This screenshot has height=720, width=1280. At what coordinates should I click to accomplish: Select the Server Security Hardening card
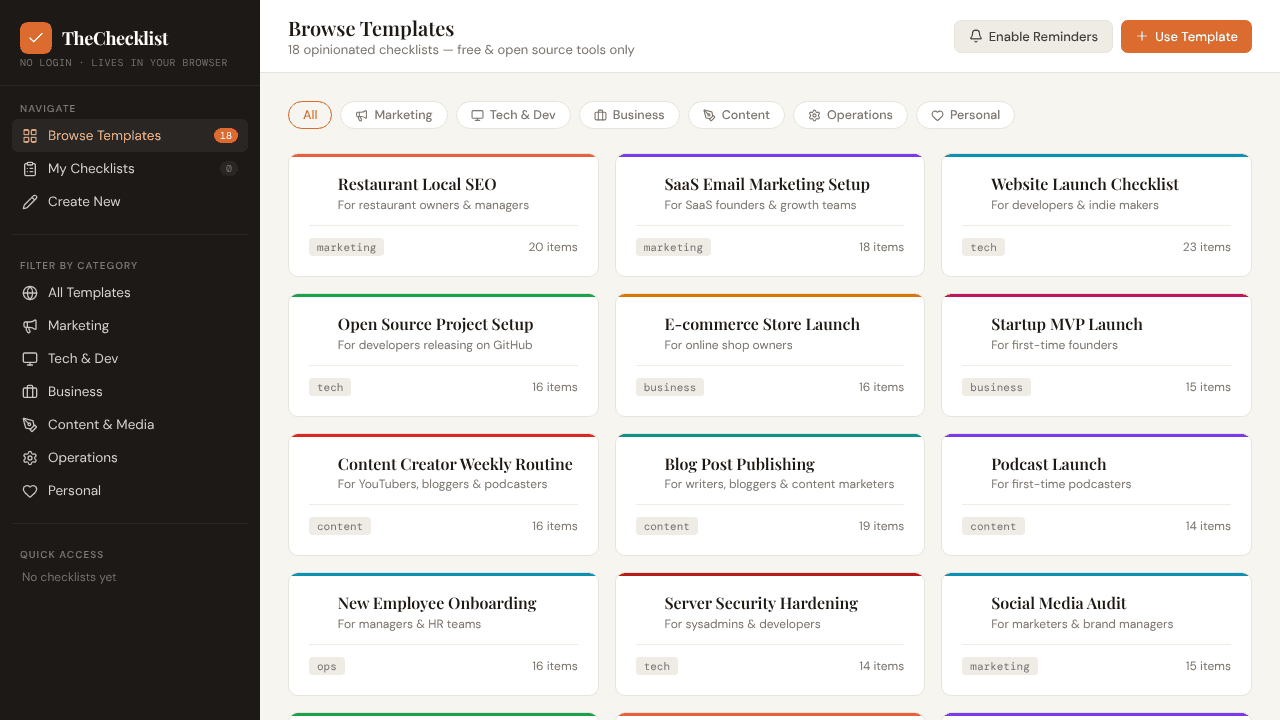click(770, 634)
